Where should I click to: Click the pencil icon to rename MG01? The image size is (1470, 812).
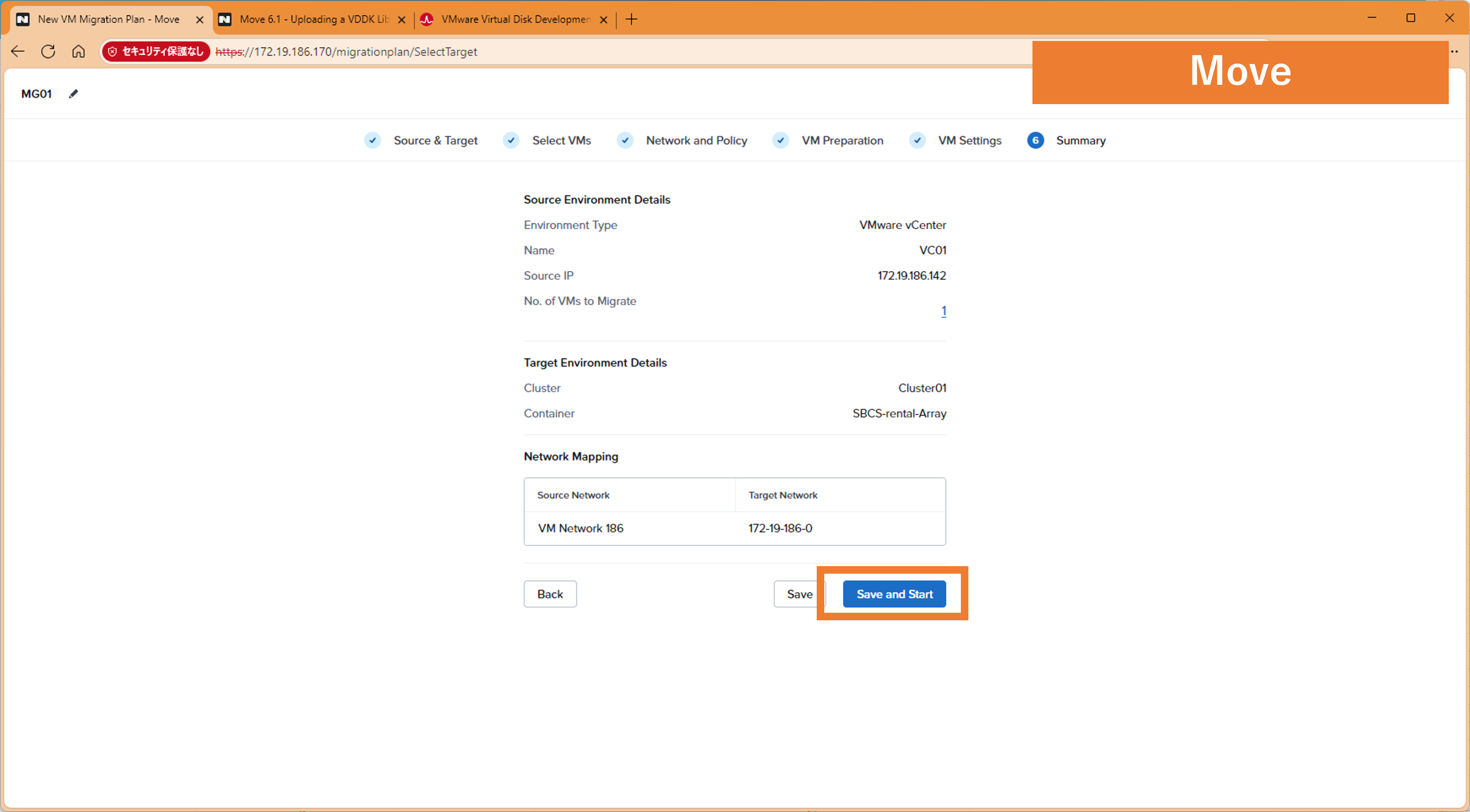(x=73, y=94)
